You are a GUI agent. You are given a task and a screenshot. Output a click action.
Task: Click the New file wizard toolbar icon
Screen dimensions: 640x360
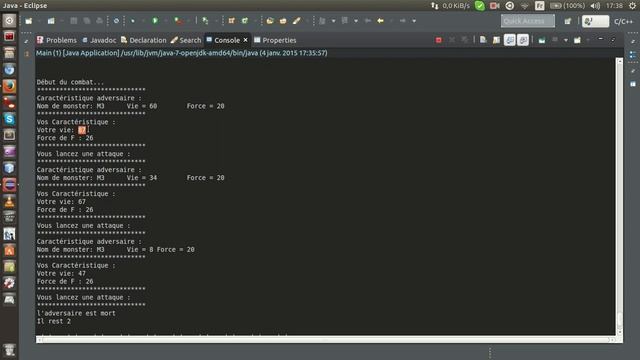pos(28,21)
